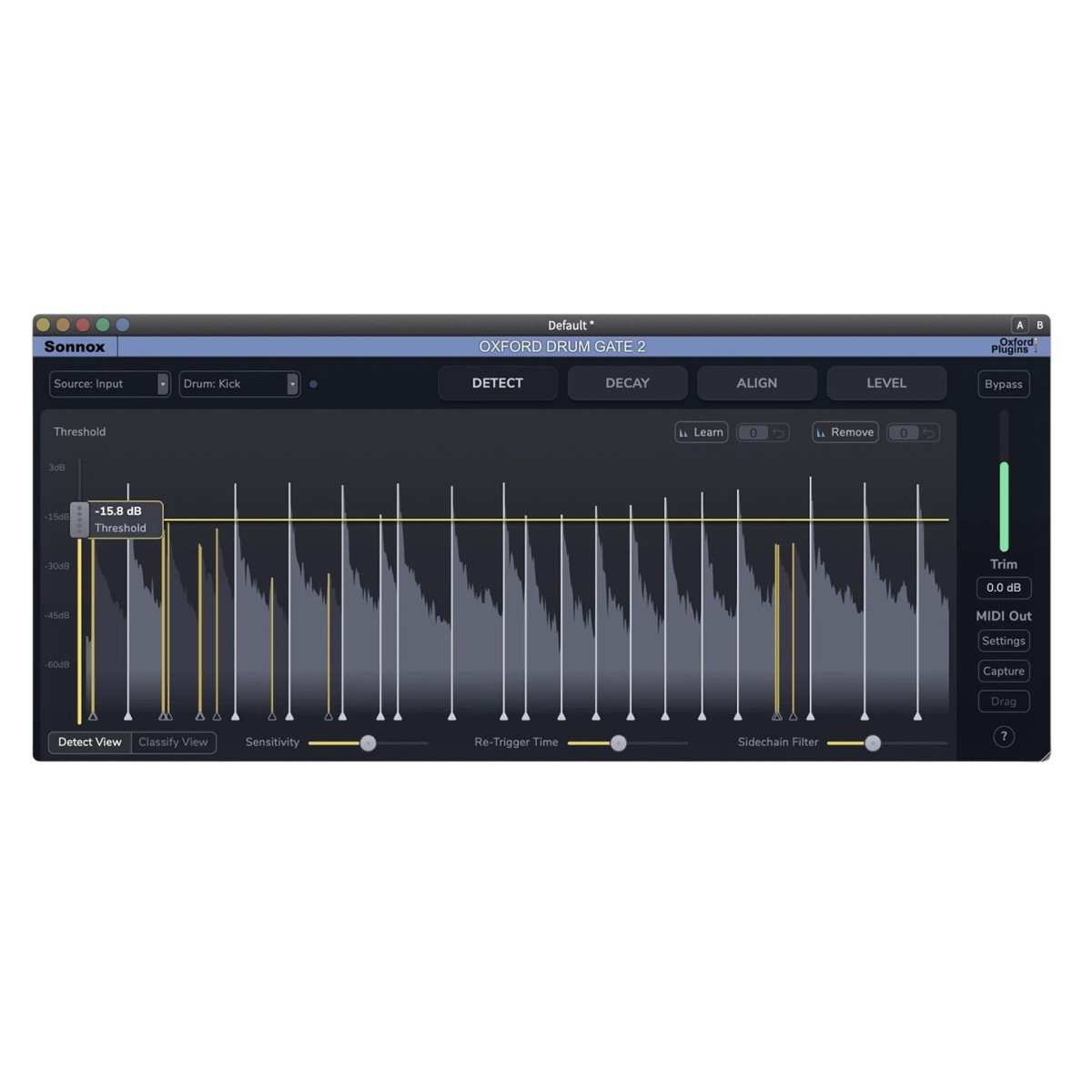
Task: Click the Threshold slider handle at -15.8 dB
Action: pos(79,520)
